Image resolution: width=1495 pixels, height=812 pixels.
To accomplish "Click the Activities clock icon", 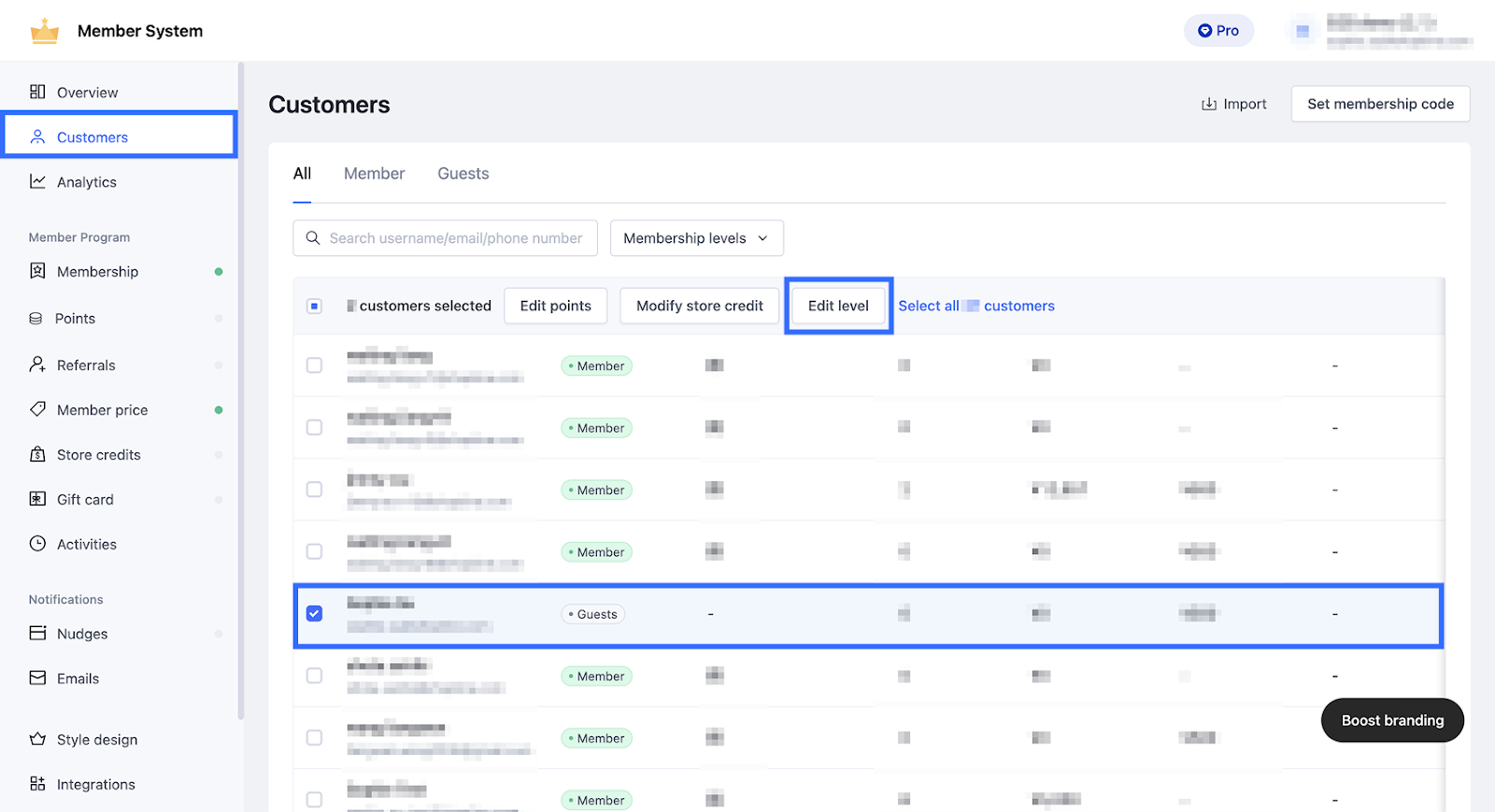I will 37,544.
